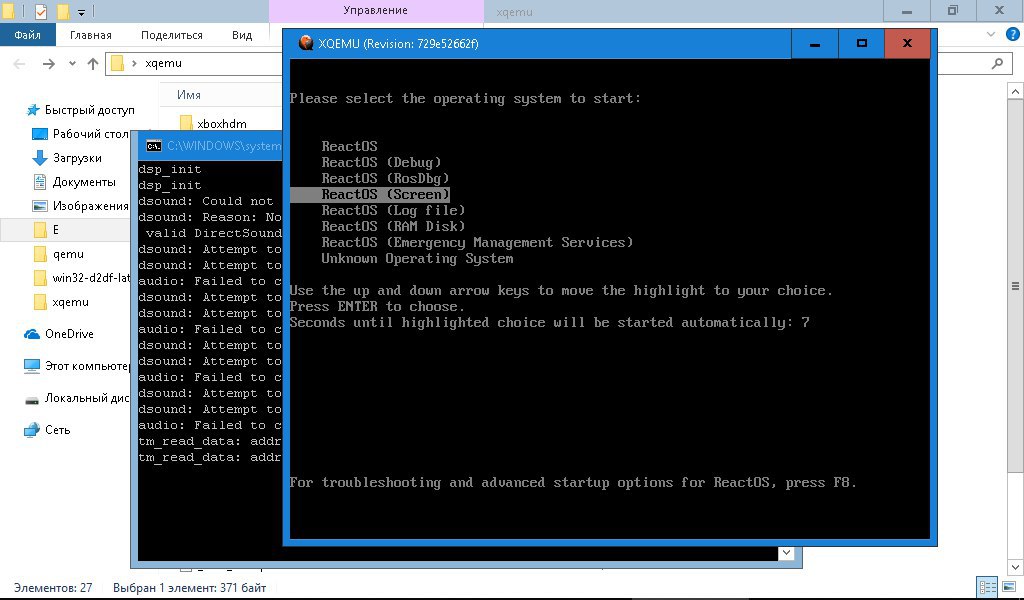Click Explorer scrollbar down arrow
1024x600 pixels.
1016,567
